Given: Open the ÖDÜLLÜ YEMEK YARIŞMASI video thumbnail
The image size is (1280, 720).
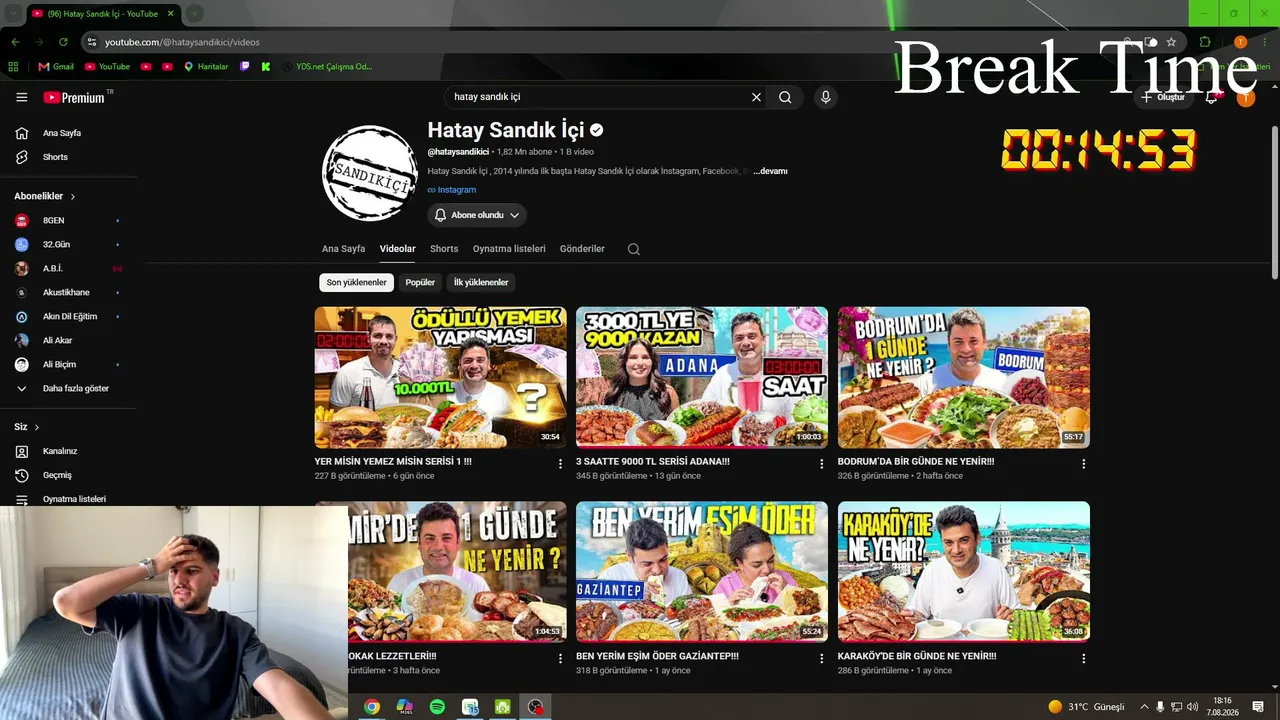Looking at the screenshot, I should click(x=440, y=377).
